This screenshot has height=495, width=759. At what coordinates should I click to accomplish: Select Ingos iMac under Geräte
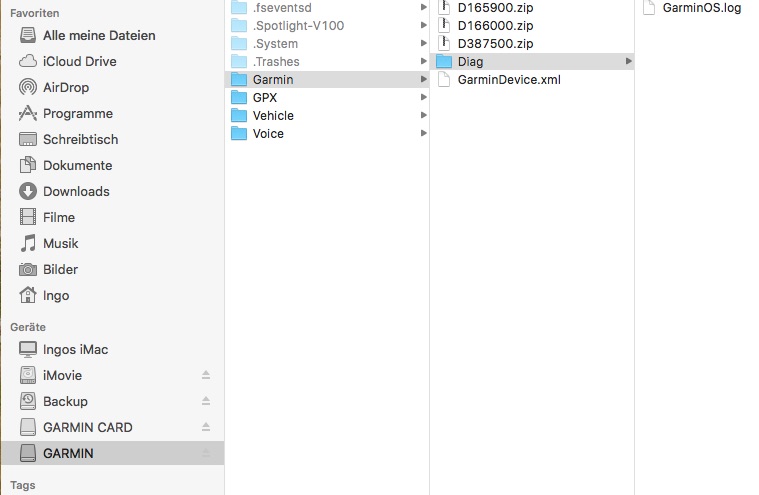click(75, 349)
